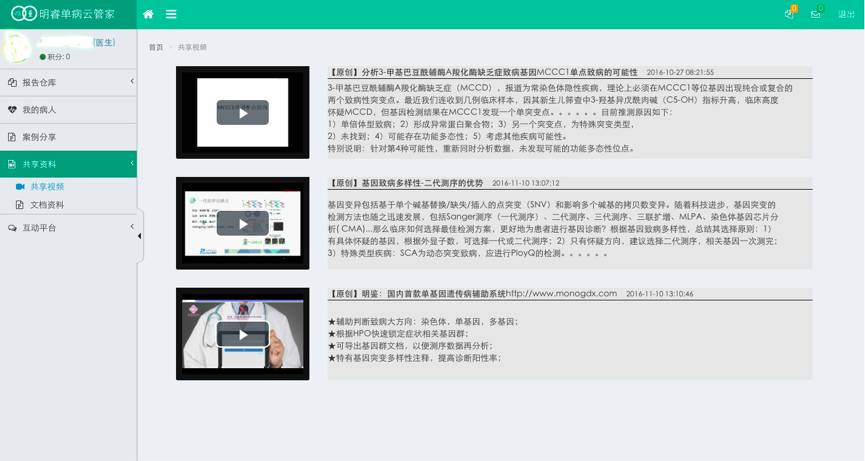Play the 明鉴 monogdx video

[242, 334]
